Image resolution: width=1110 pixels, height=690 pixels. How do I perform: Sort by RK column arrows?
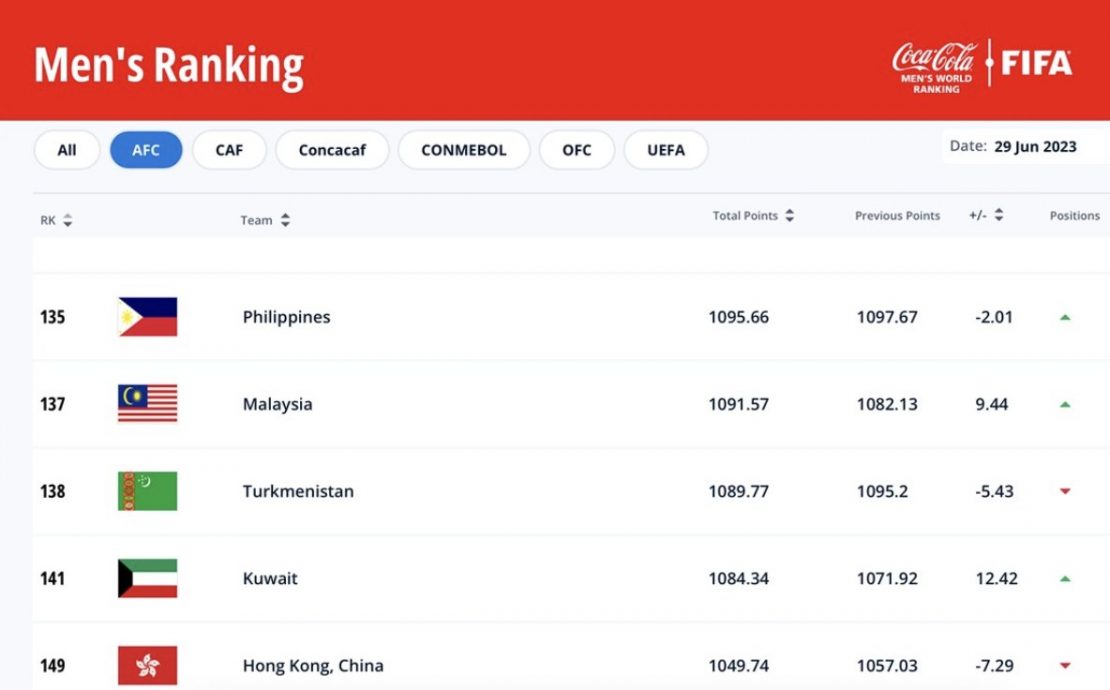[x=68, y=220]
